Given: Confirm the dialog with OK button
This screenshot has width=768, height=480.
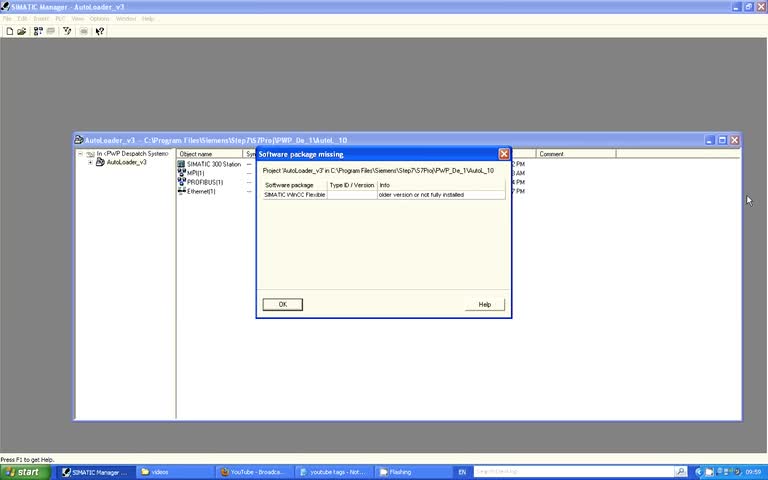Looking at the screenshot, I should [x=283, y=305].
